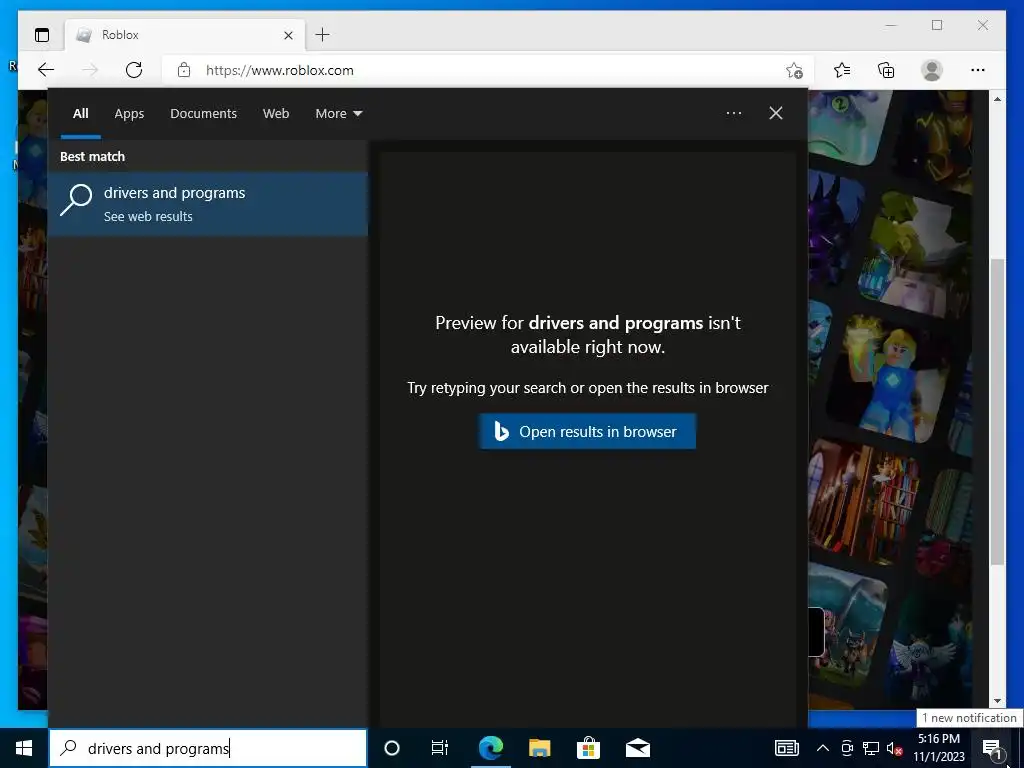Click the Edge tab actions icon
The image size is (1024, 768).
[x=42, y=35]
